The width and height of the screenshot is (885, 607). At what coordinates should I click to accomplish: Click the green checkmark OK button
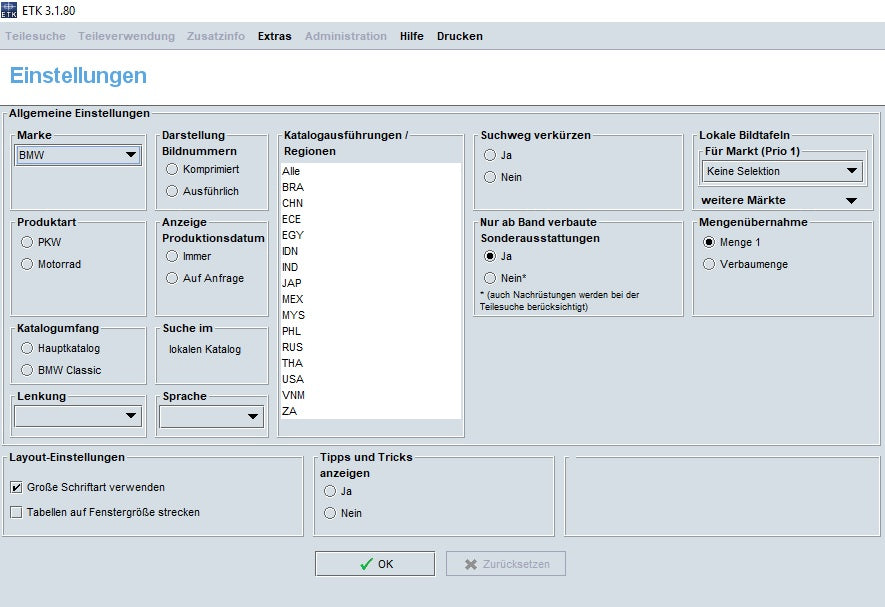tap(375, 564)
